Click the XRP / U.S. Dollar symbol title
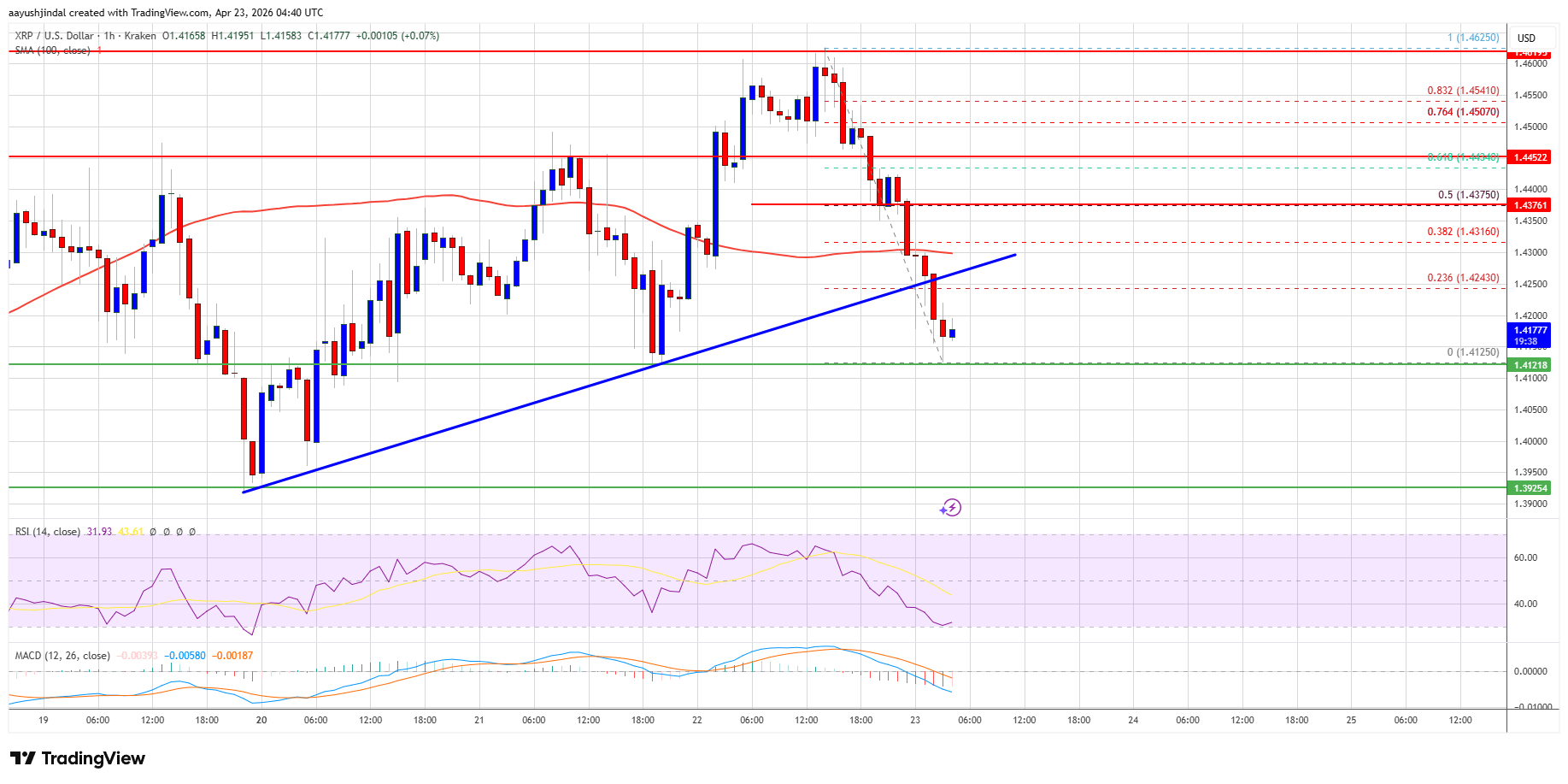Screen dimensions: 1568x784 click(x=54, y=36)
